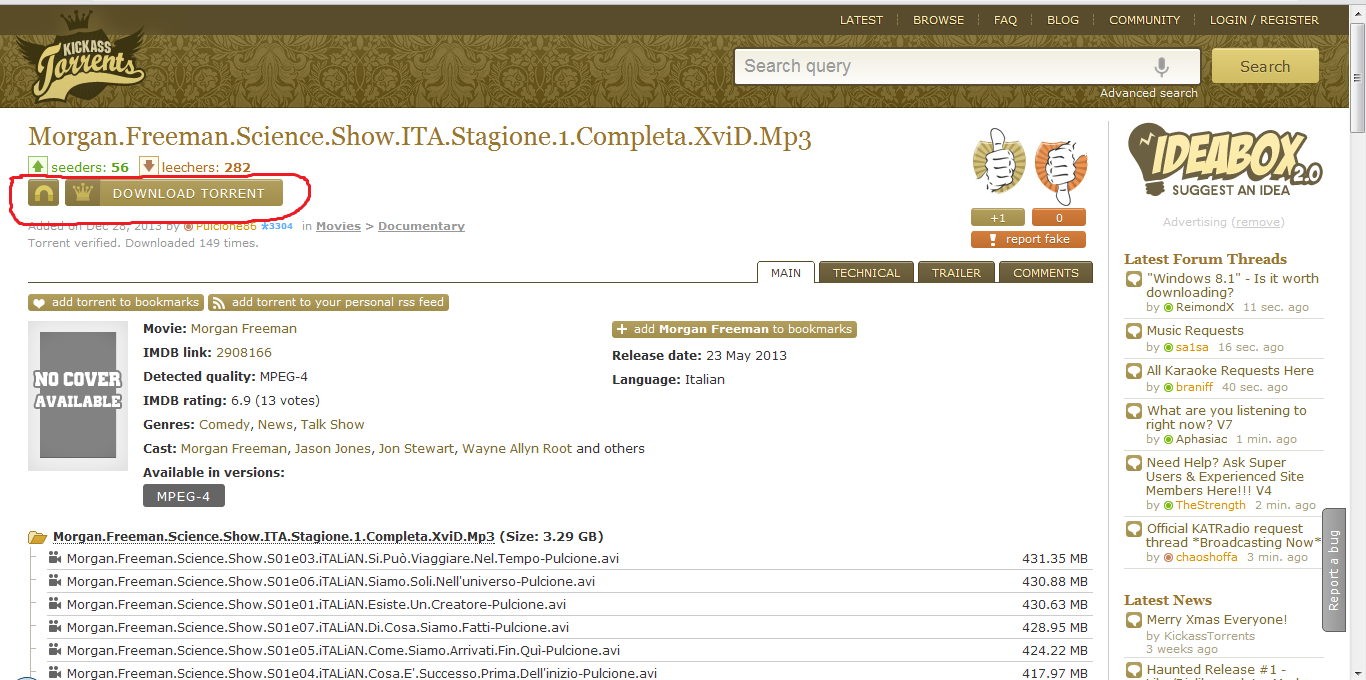Click chat icon beside Need Help? thread
Viewport: 1366px width, 680px height.
[1133, 464]
